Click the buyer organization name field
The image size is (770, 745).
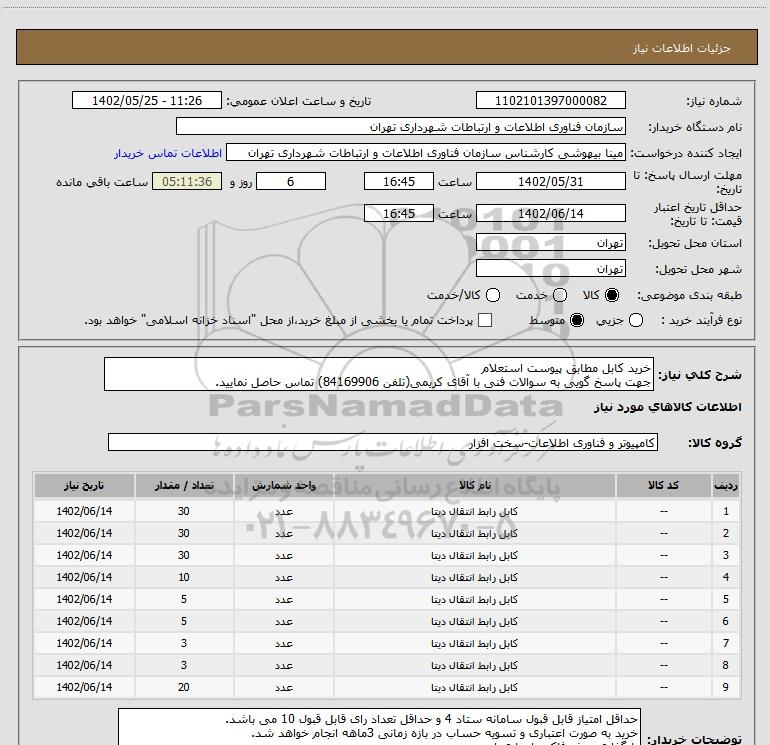(x=401, y=126)
